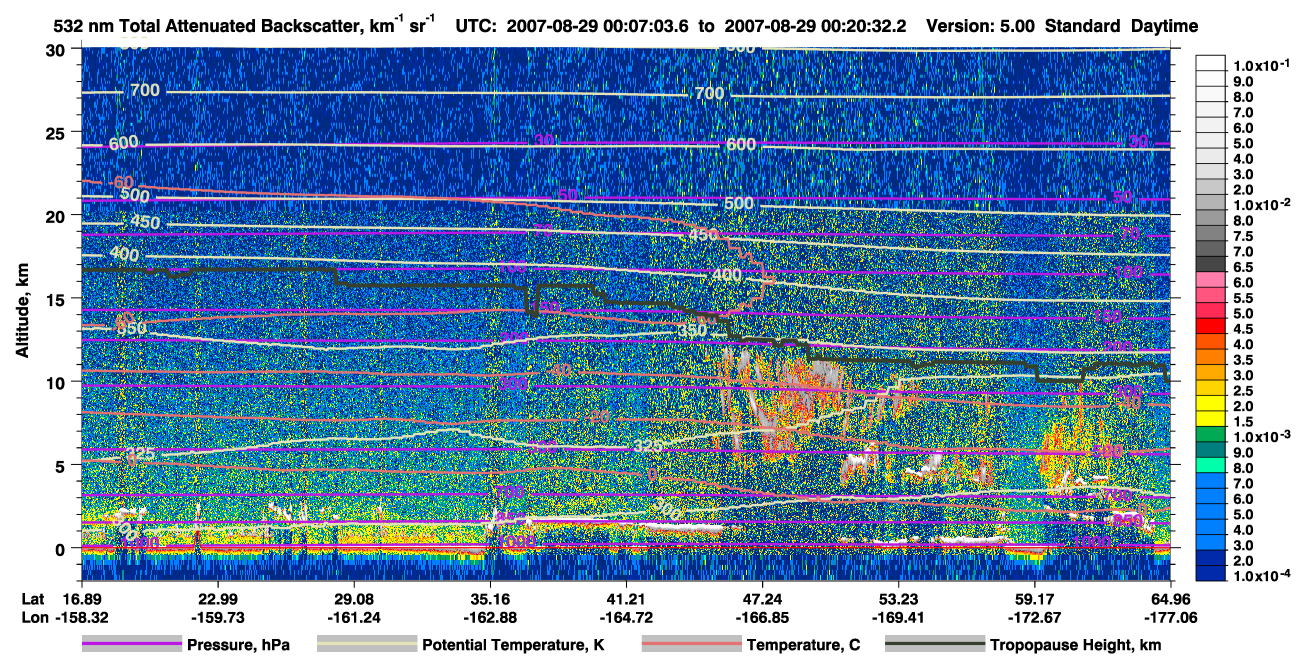Click latitude value 41.21

pyautogui.click(x=625, y=598)
